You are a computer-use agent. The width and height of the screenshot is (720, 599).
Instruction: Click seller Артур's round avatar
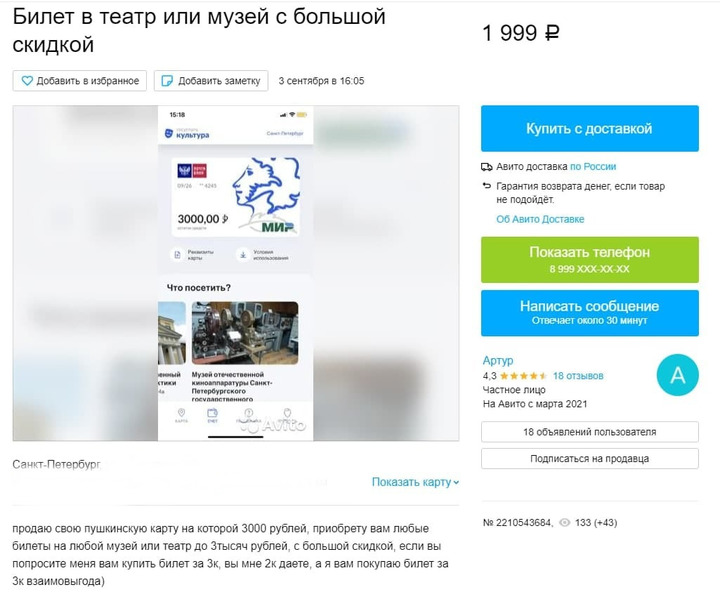point(677,375)
